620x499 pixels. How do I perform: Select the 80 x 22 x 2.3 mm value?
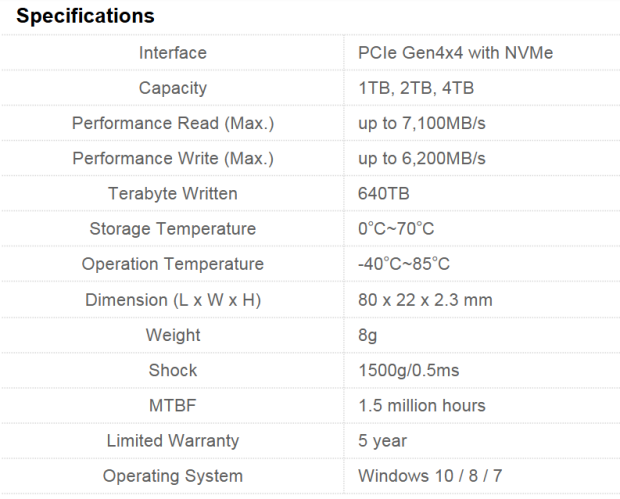click(x=425, y=300)
